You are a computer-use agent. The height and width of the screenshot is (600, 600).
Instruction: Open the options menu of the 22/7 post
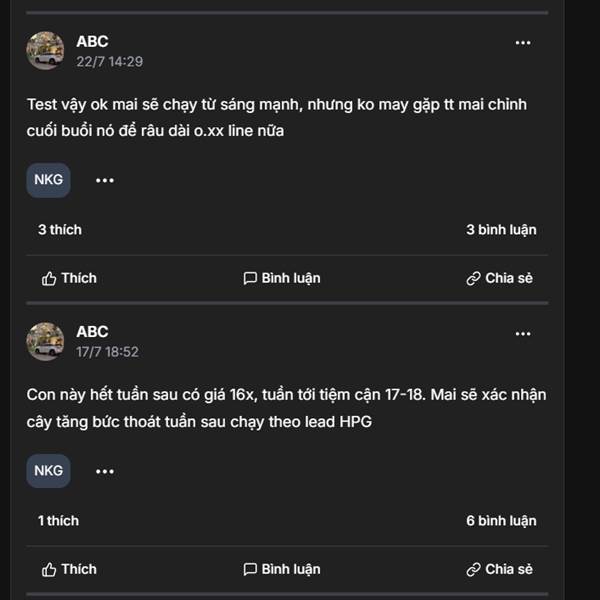(x=523, y=43)
